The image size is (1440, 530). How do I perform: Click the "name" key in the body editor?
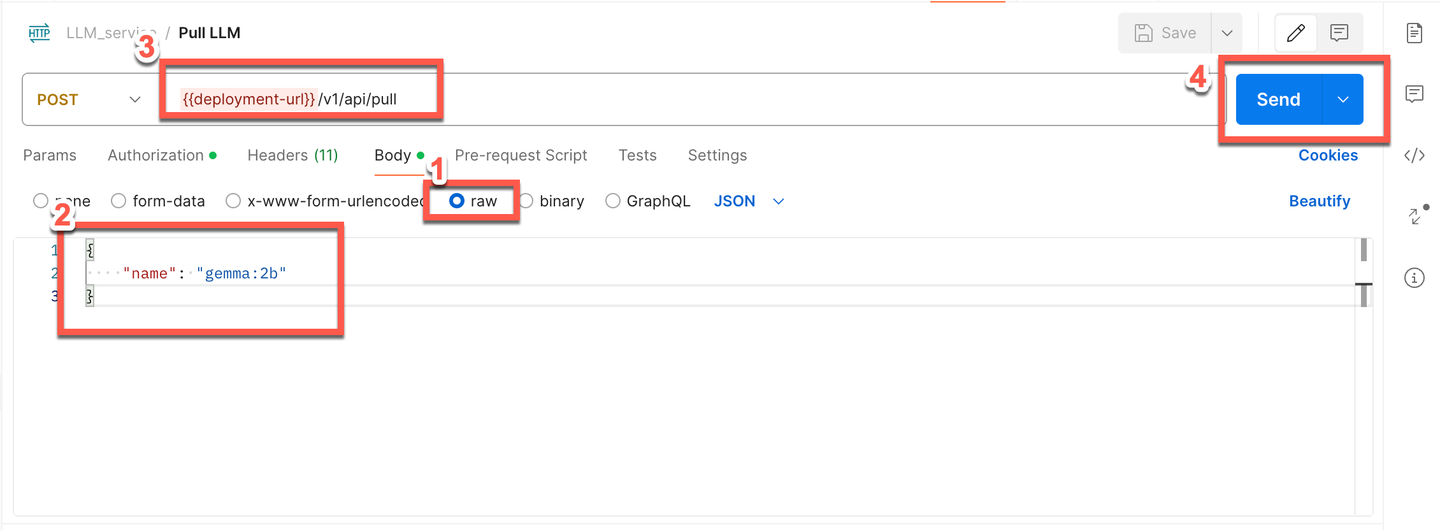click(148, 272)
